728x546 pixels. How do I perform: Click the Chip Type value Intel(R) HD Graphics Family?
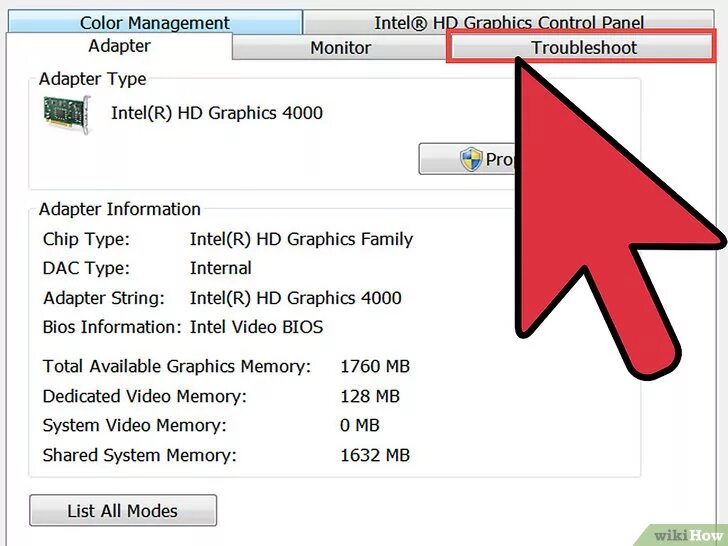click(x=301, y=239)
